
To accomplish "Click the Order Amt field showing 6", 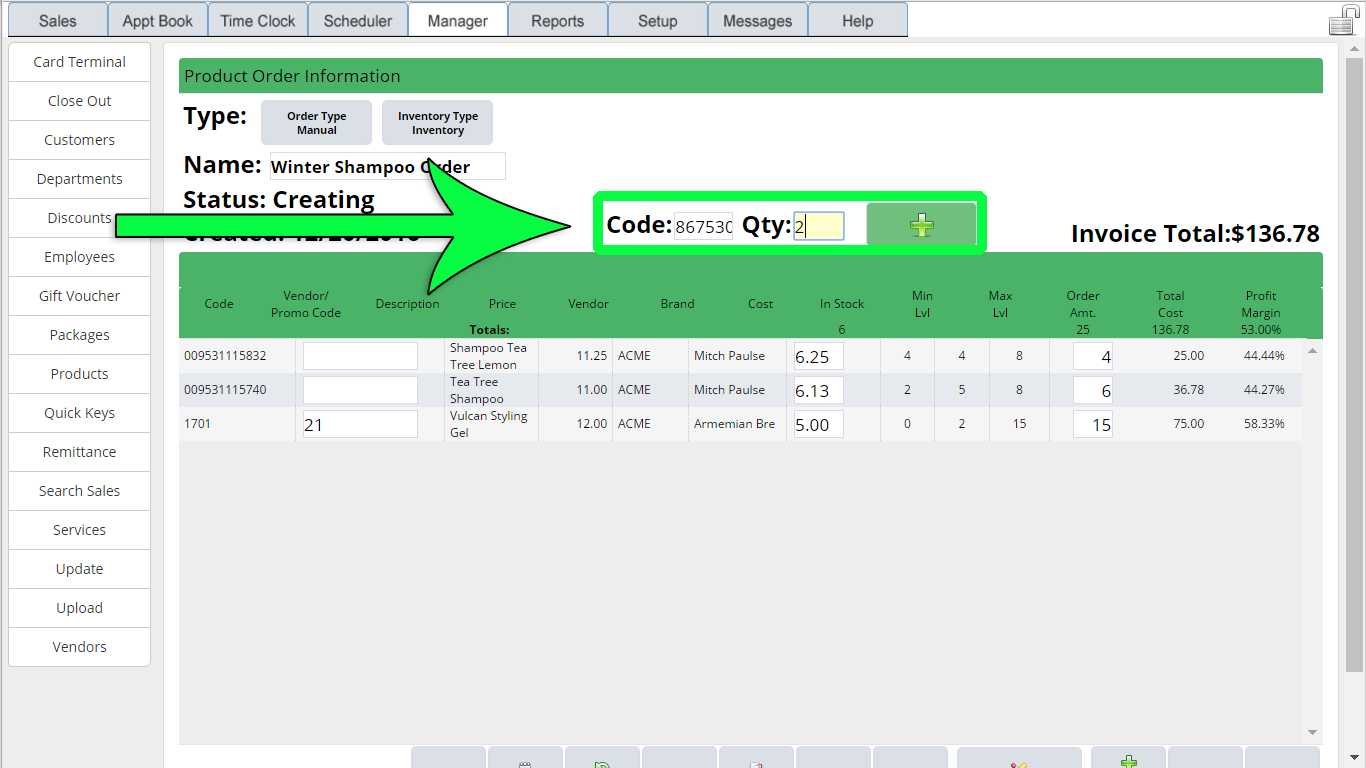I will click(1093, 391).
